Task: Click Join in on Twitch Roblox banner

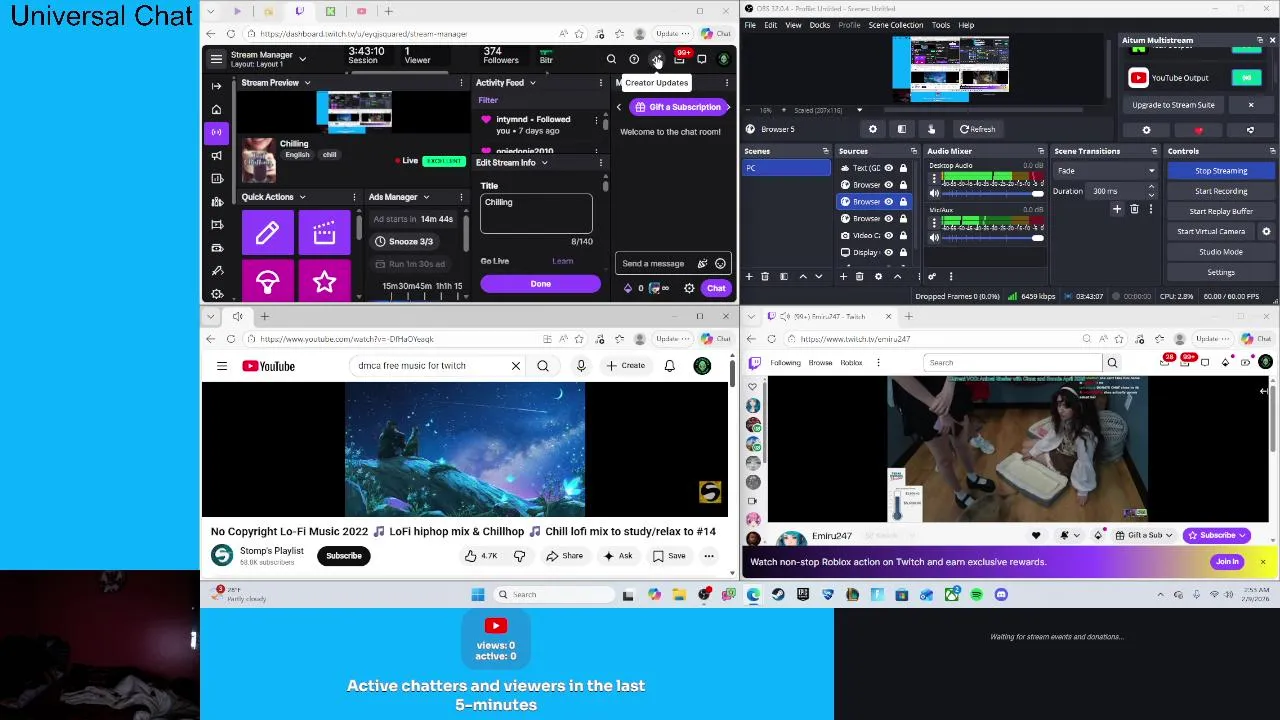Action: point(1227,562)
